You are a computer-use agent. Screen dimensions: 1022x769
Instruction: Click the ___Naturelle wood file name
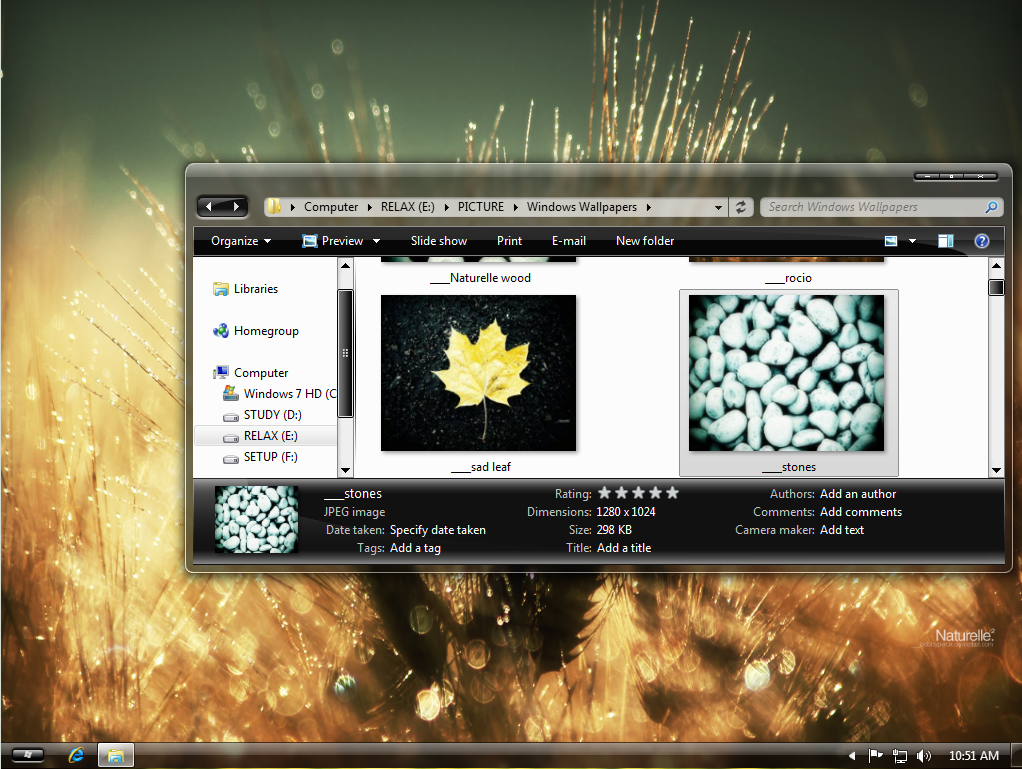480,278
